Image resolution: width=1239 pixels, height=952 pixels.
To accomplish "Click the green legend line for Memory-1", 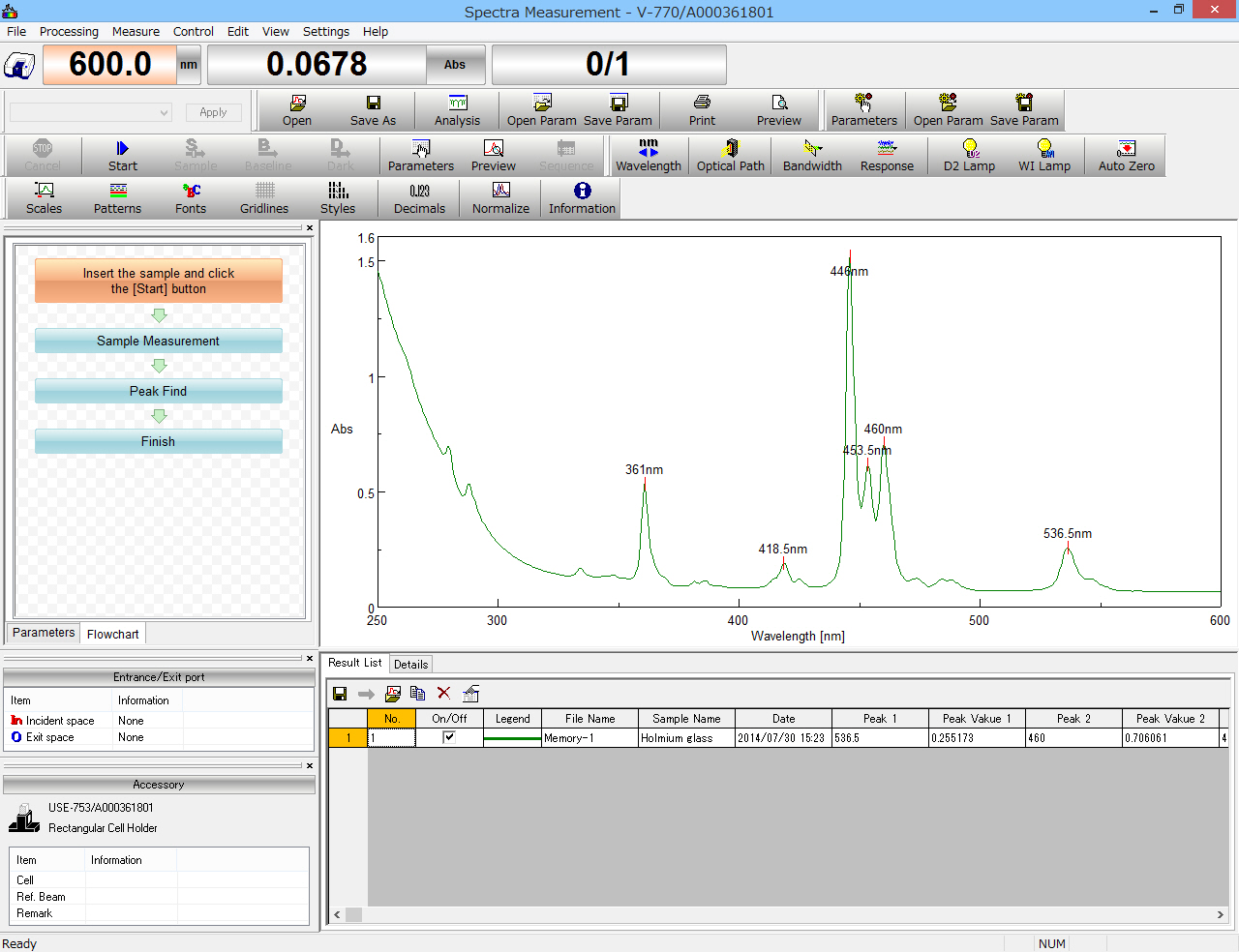I will point(512,738).
